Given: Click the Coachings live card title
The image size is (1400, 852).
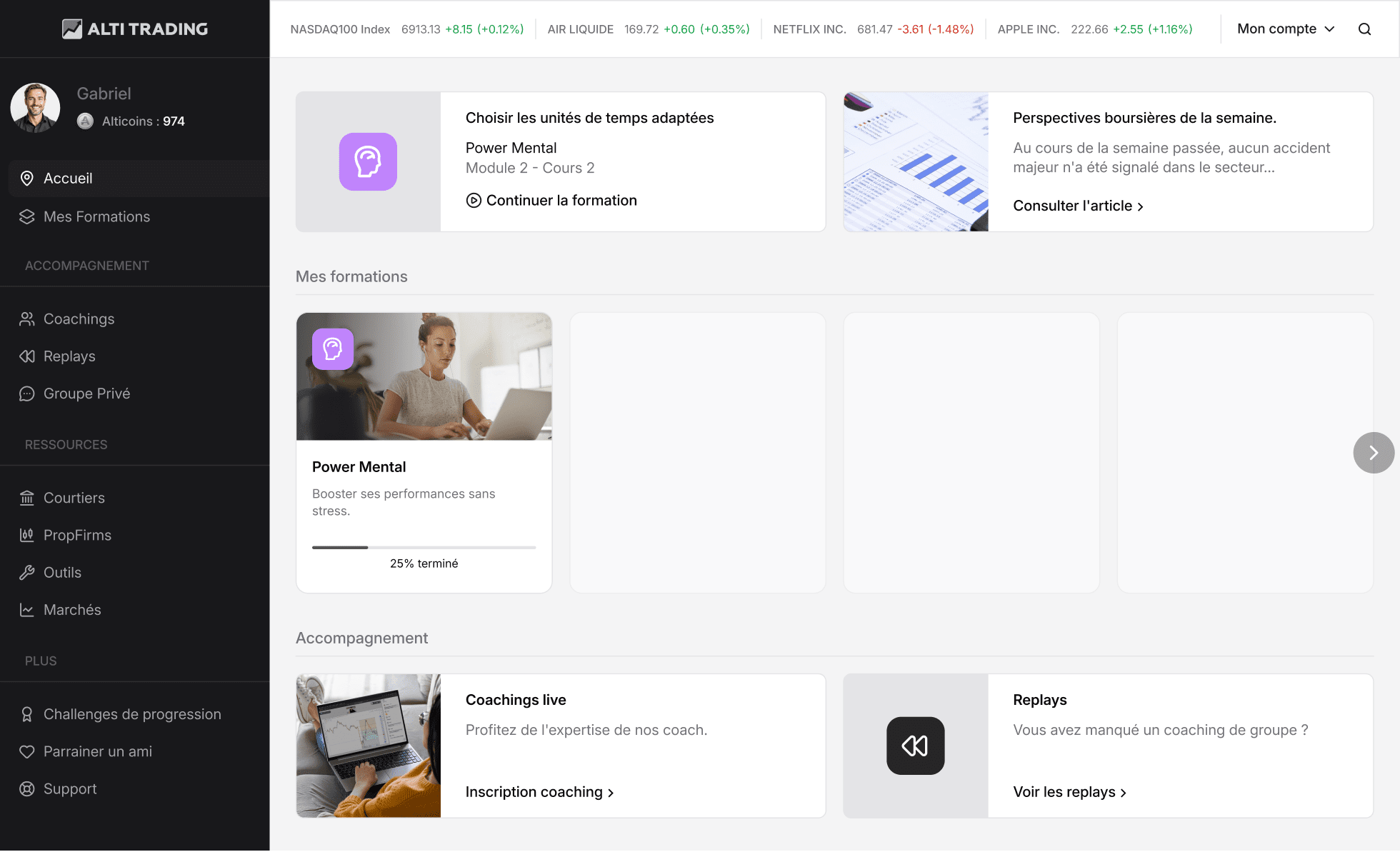Looking at the screenshot, I should pyautogui.click(x=516, y=700).
